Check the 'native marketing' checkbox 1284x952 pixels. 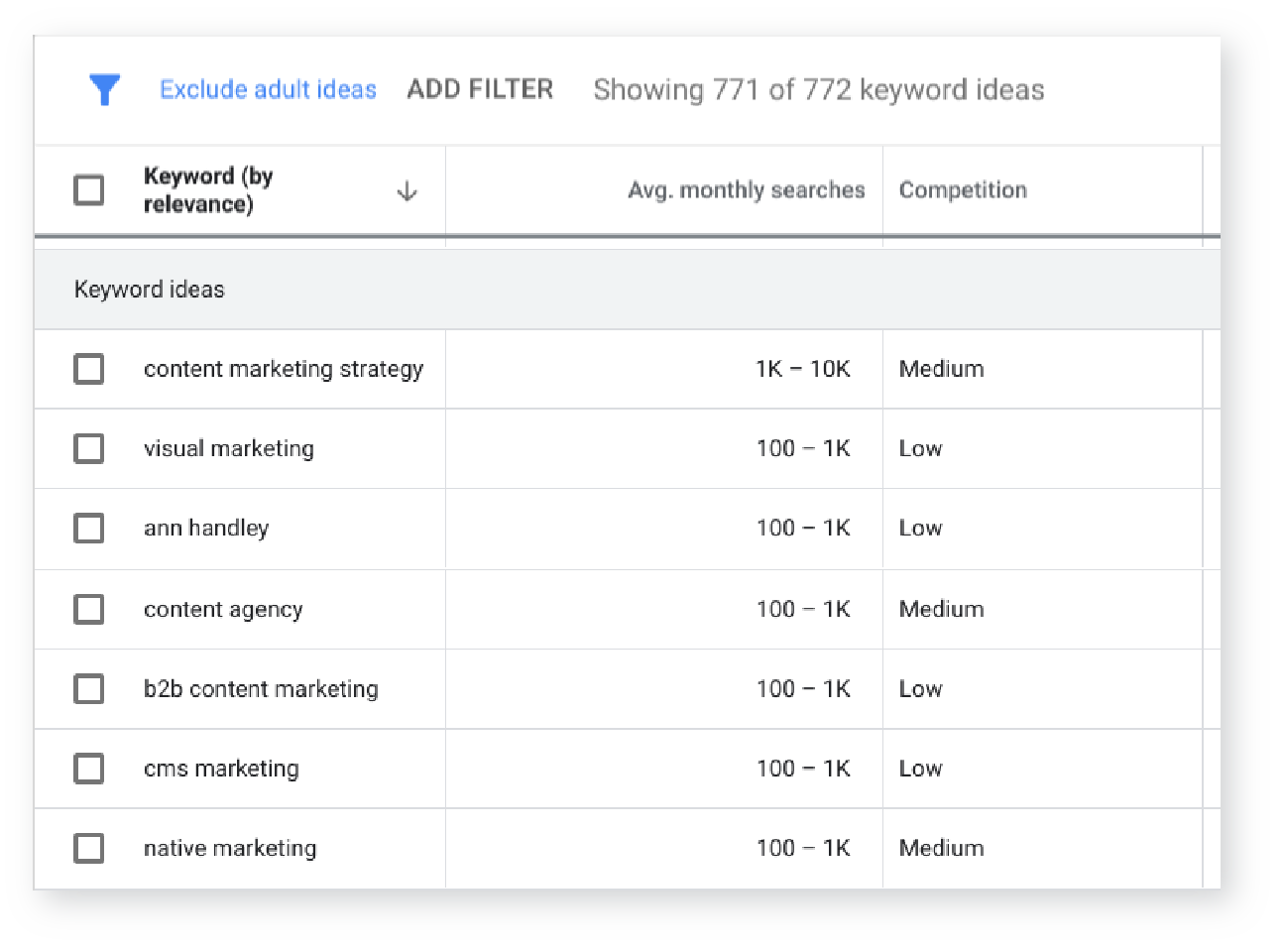point(89,848)
